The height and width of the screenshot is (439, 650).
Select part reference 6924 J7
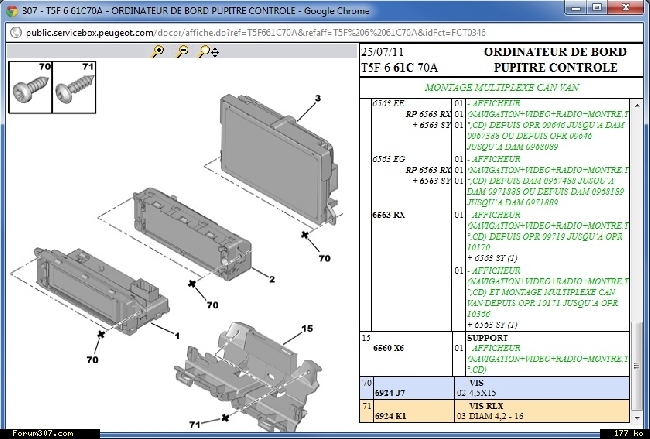coord(390,393)
